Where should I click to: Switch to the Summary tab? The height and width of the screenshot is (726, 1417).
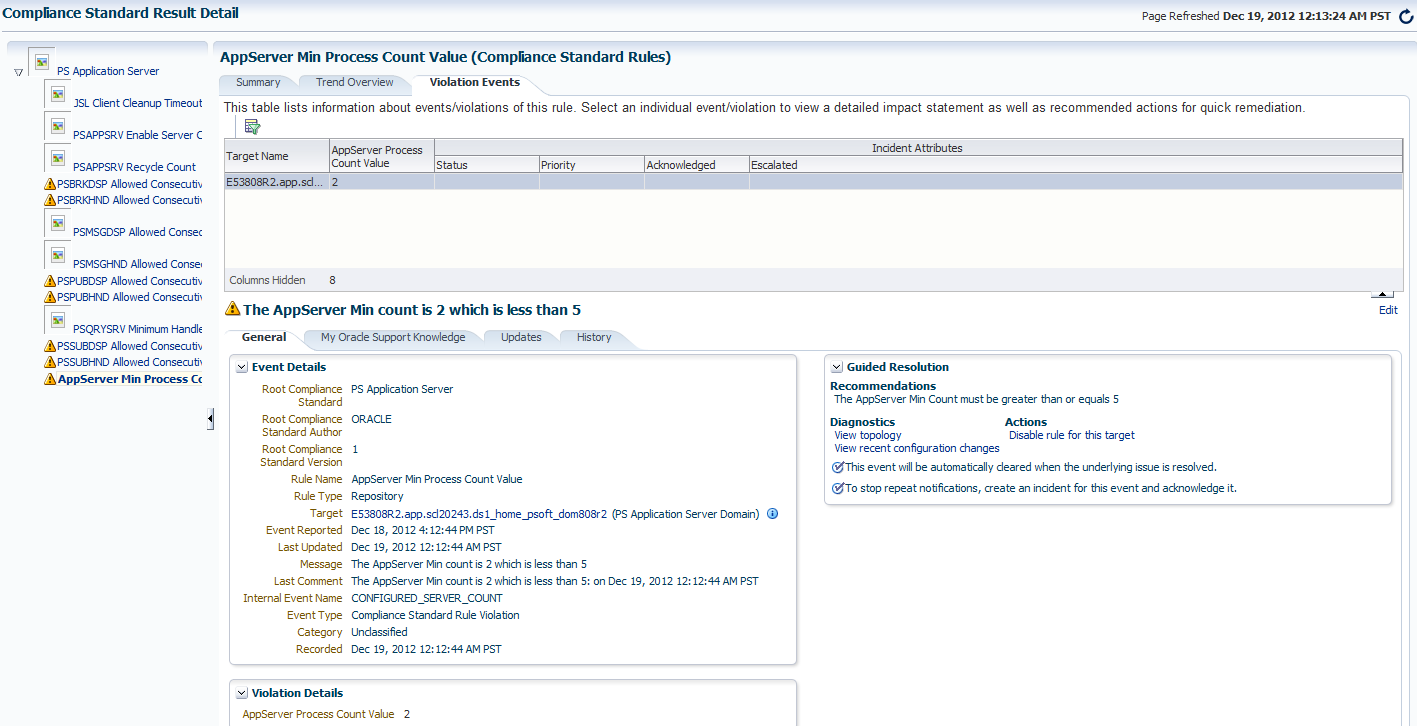tap(258, 82)
